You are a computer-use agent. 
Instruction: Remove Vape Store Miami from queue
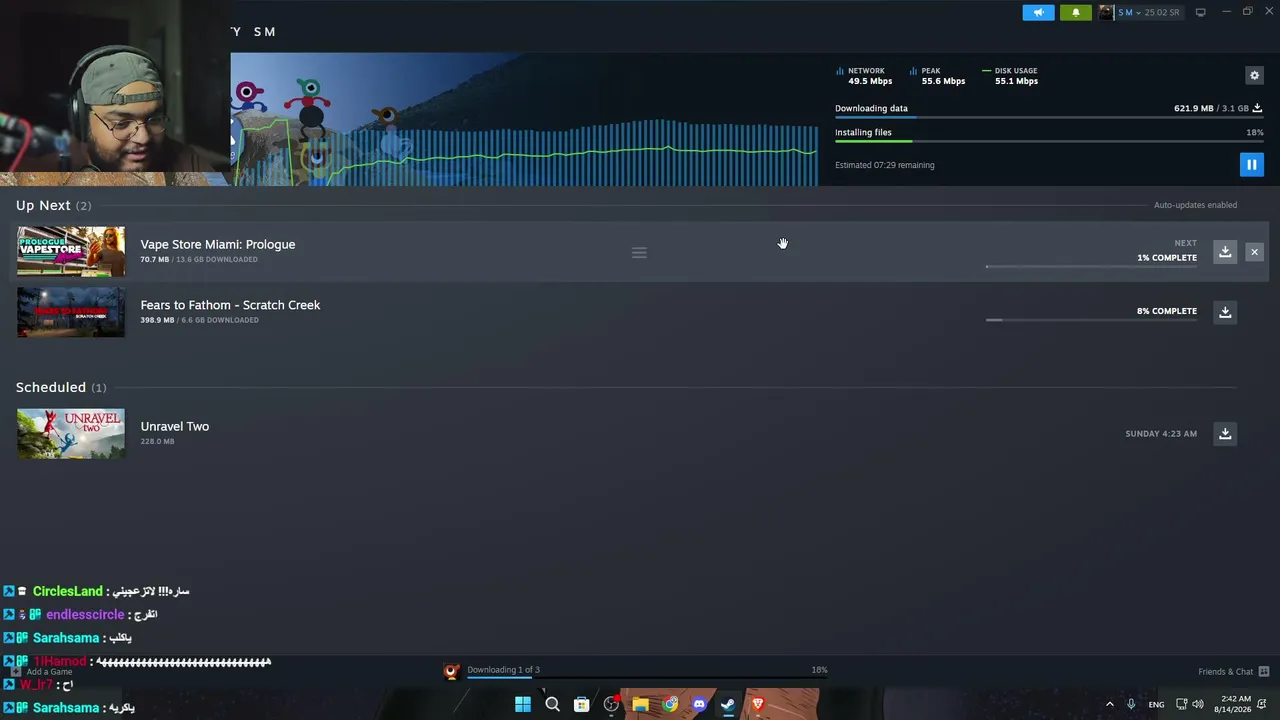click(1254, 252)
